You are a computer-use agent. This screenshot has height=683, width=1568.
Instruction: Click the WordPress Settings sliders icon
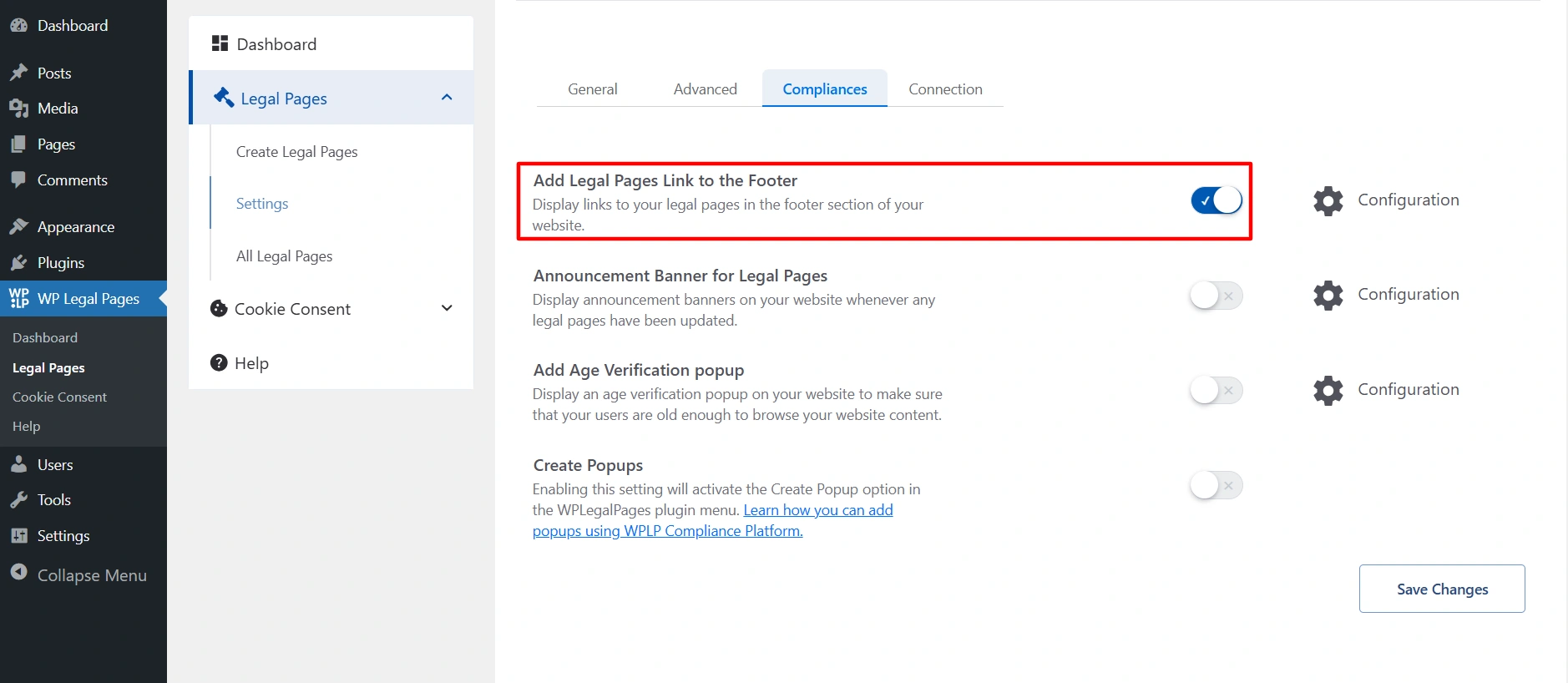pos(18,536)
